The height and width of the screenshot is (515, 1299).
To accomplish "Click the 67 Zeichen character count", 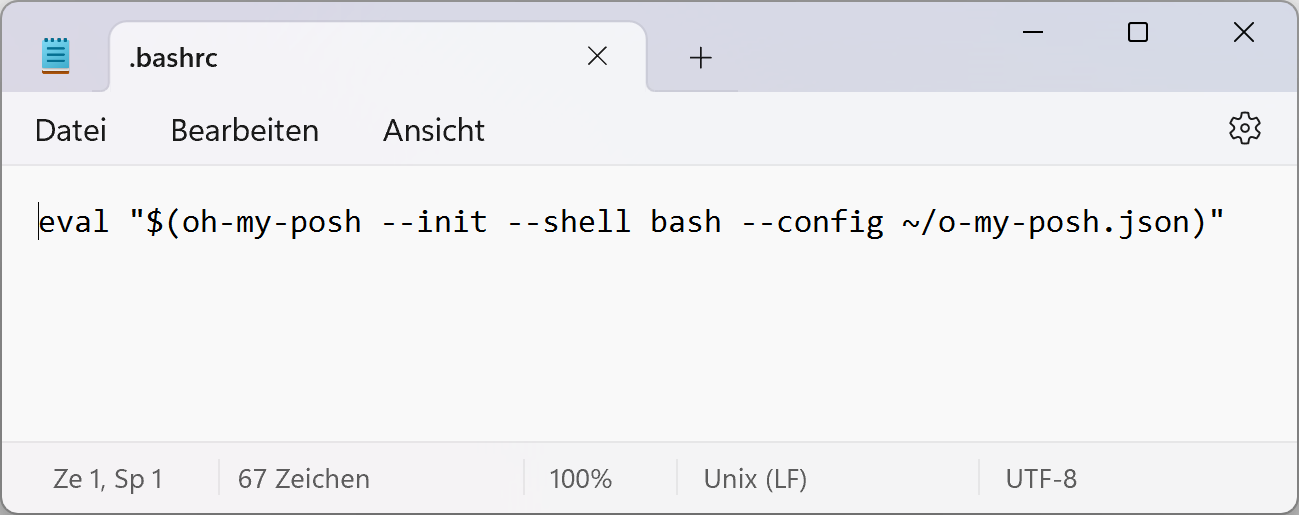I will click(304, 479).
